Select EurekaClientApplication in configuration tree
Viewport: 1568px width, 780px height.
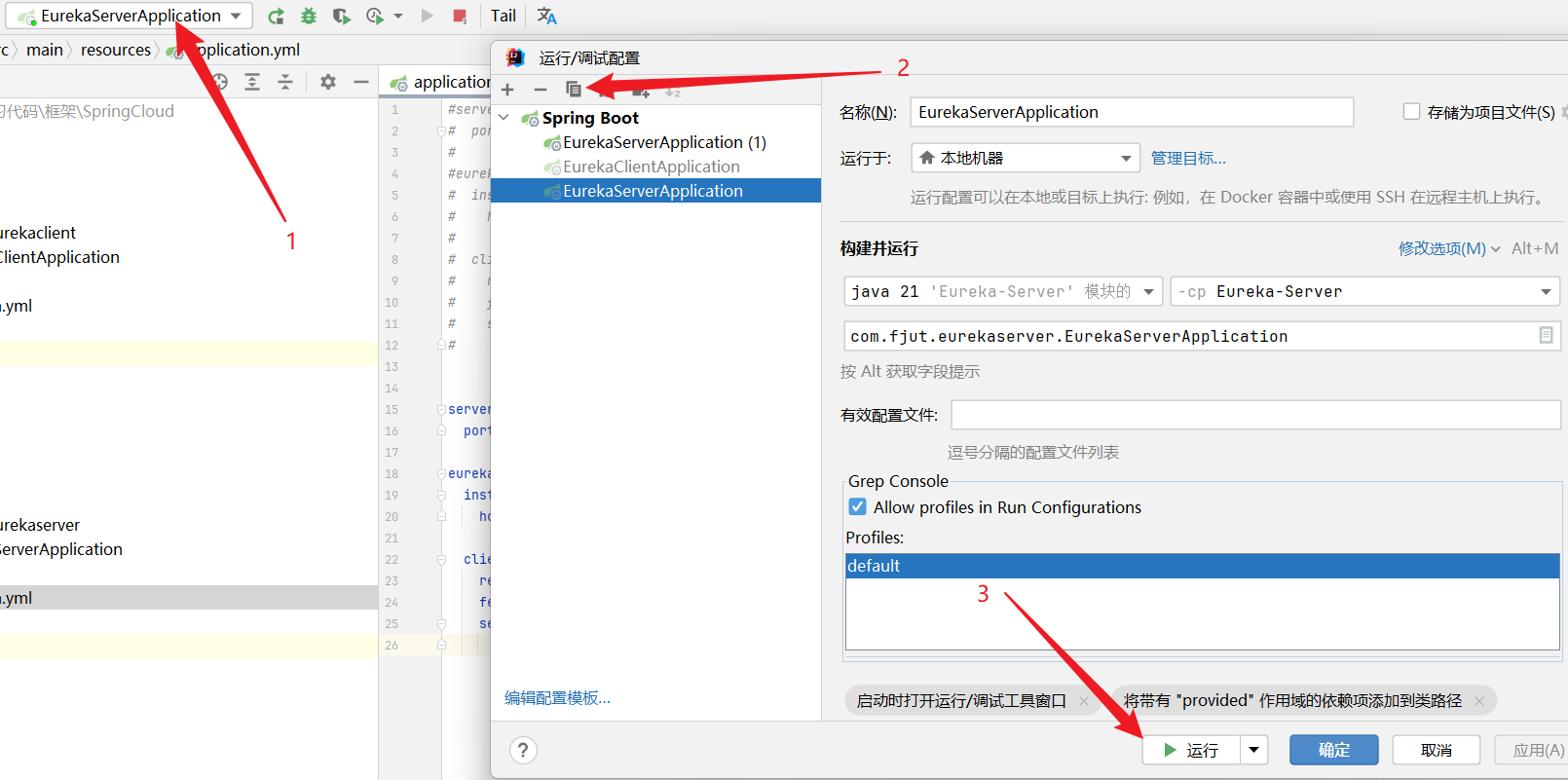tap(651, 167)
